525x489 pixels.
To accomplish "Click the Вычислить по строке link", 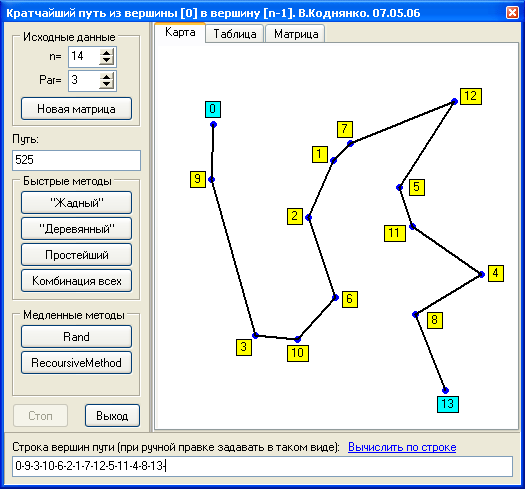I will (402, 447).
